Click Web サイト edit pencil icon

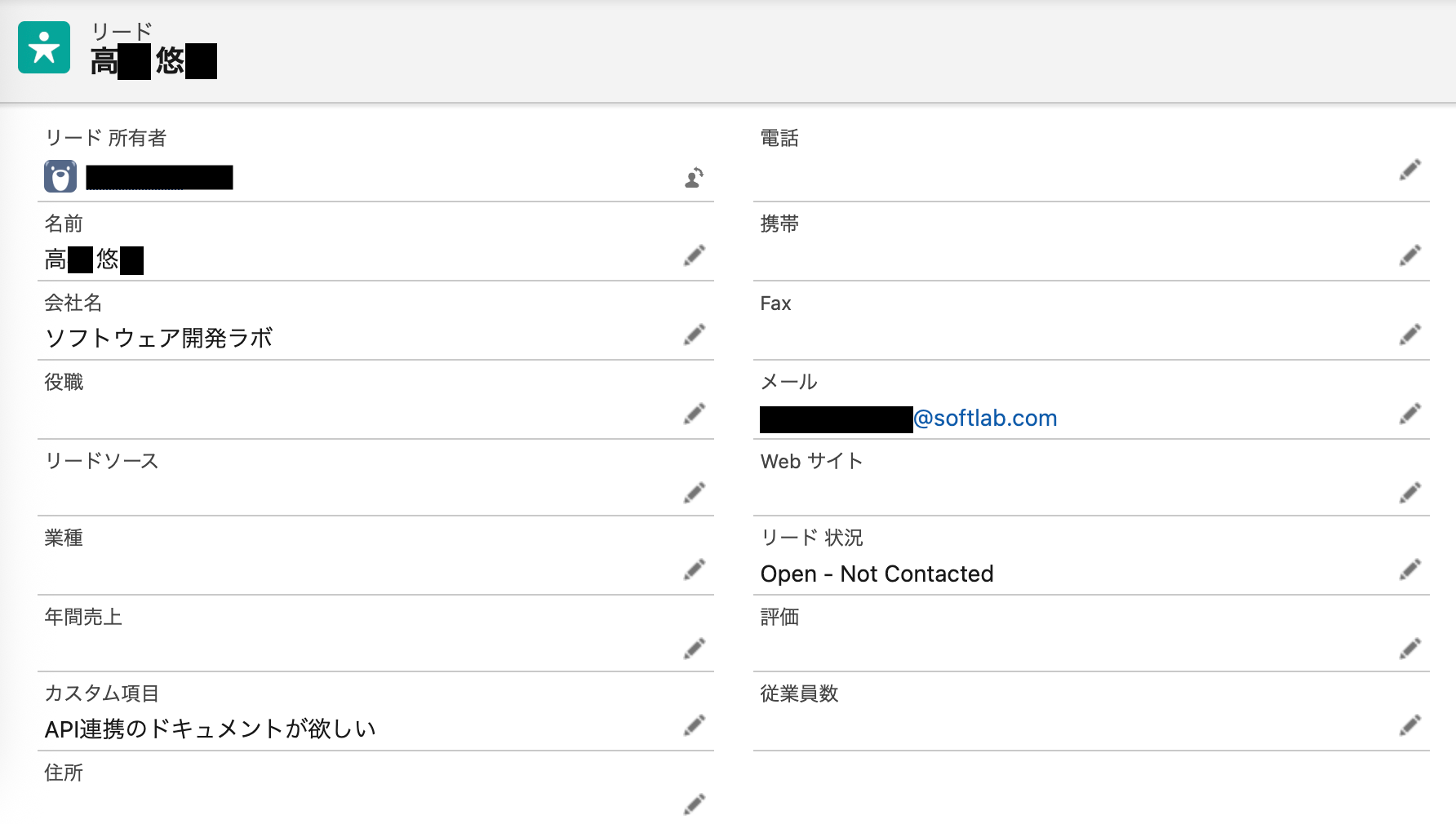click(x=1410, y=492)
